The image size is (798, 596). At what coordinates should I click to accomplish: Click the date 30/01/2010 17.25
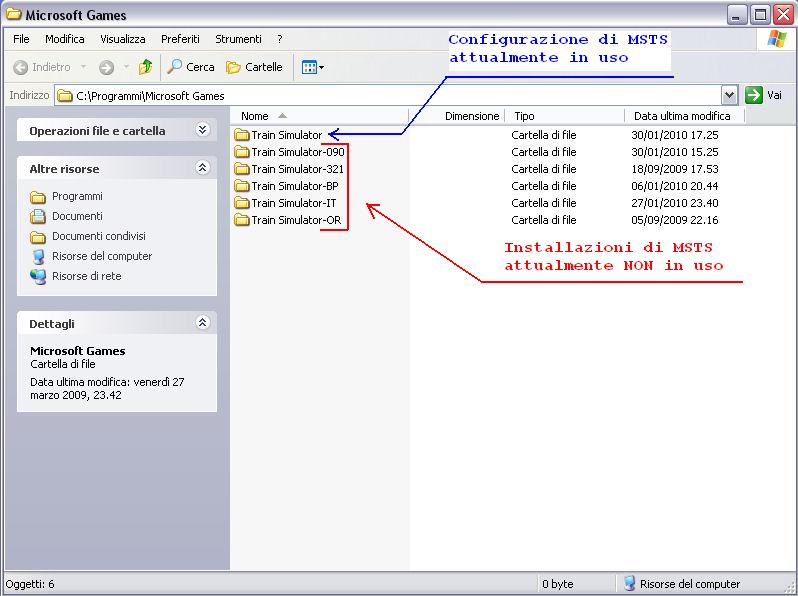(x=675, y=135)
